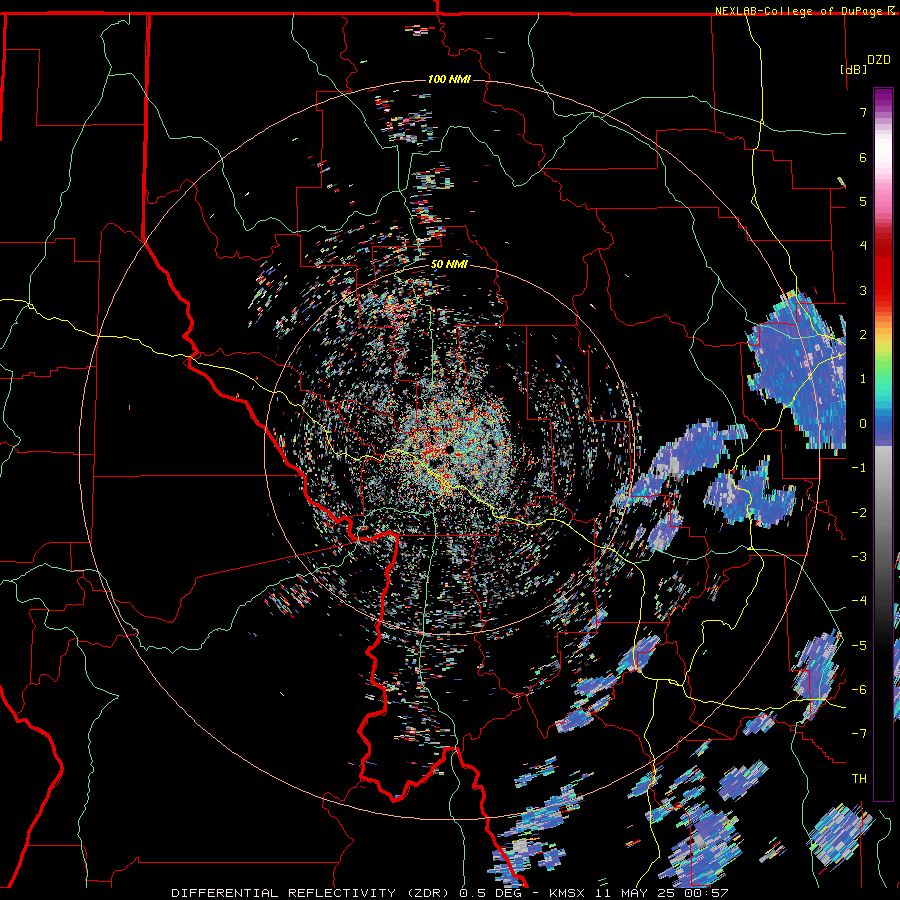
Task: Click the -1 value on color scale
Action: [859, 468]
